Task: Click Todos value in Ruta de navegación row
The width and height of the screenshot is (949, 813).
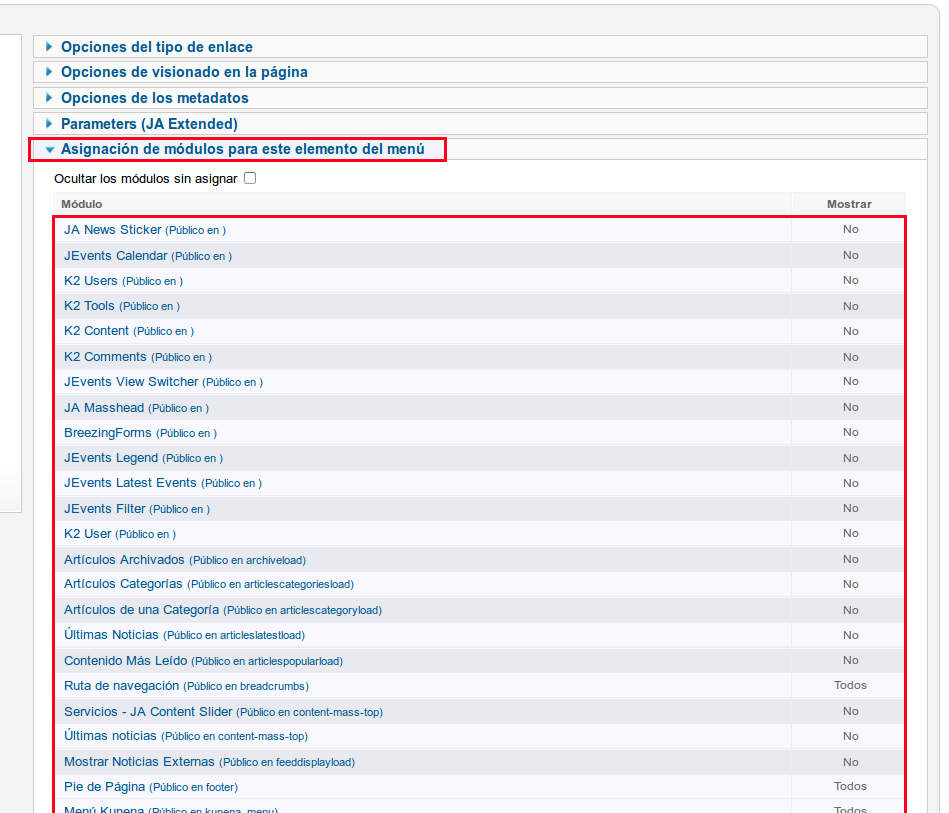Action: [x=850, y=685]
